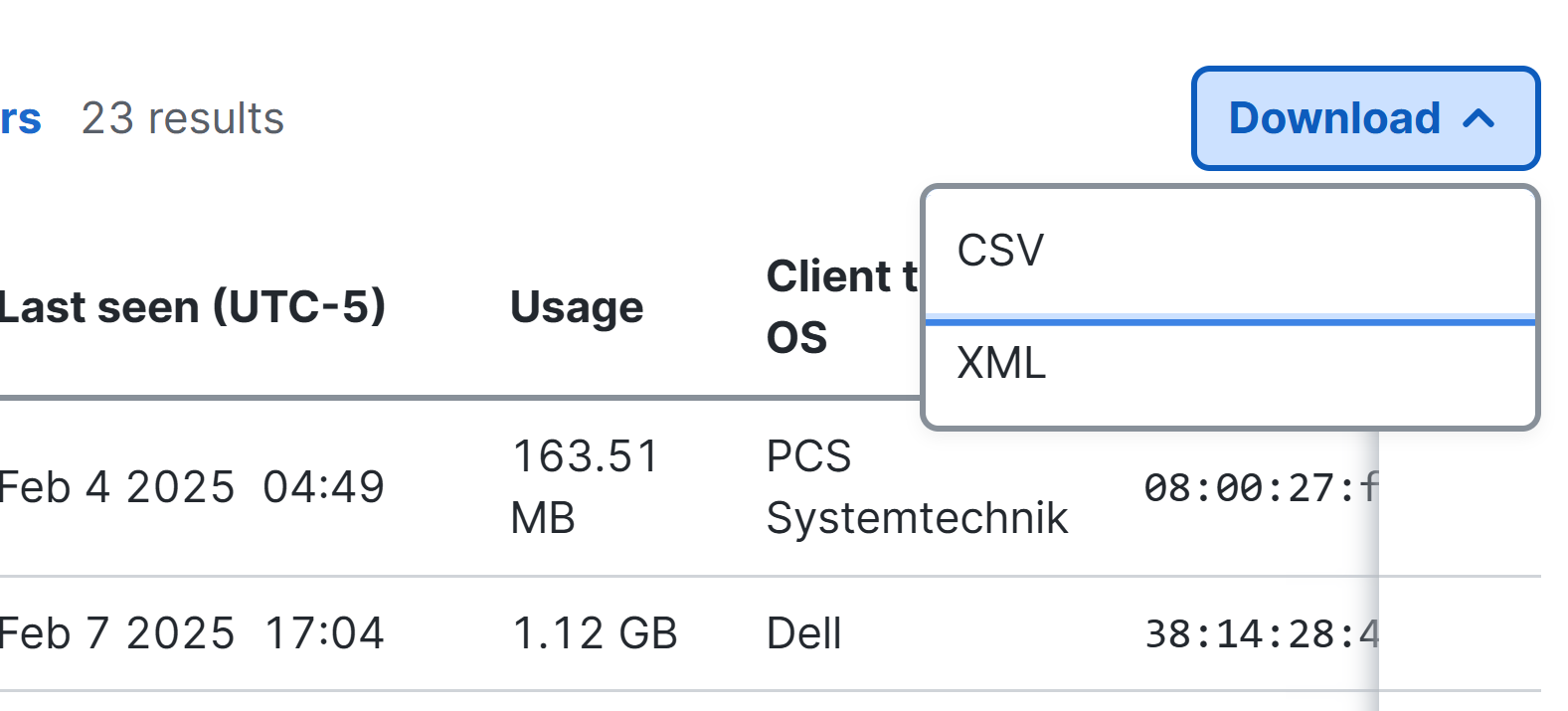The image size is (1568, 711).
Task: Click the 163.51 MB usage value
Action: (585, 487)
